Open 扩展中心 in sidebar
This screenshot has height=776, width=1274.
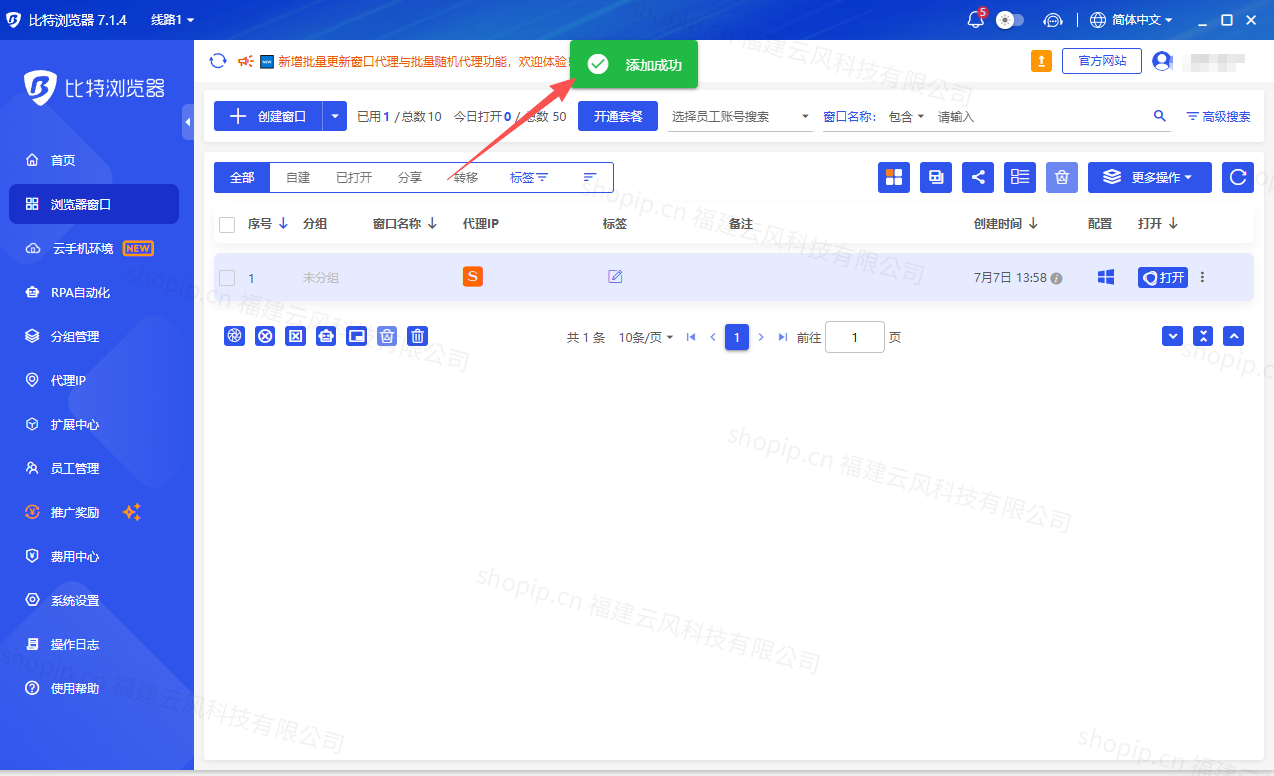pyautogui.click(x=94, y=424)
